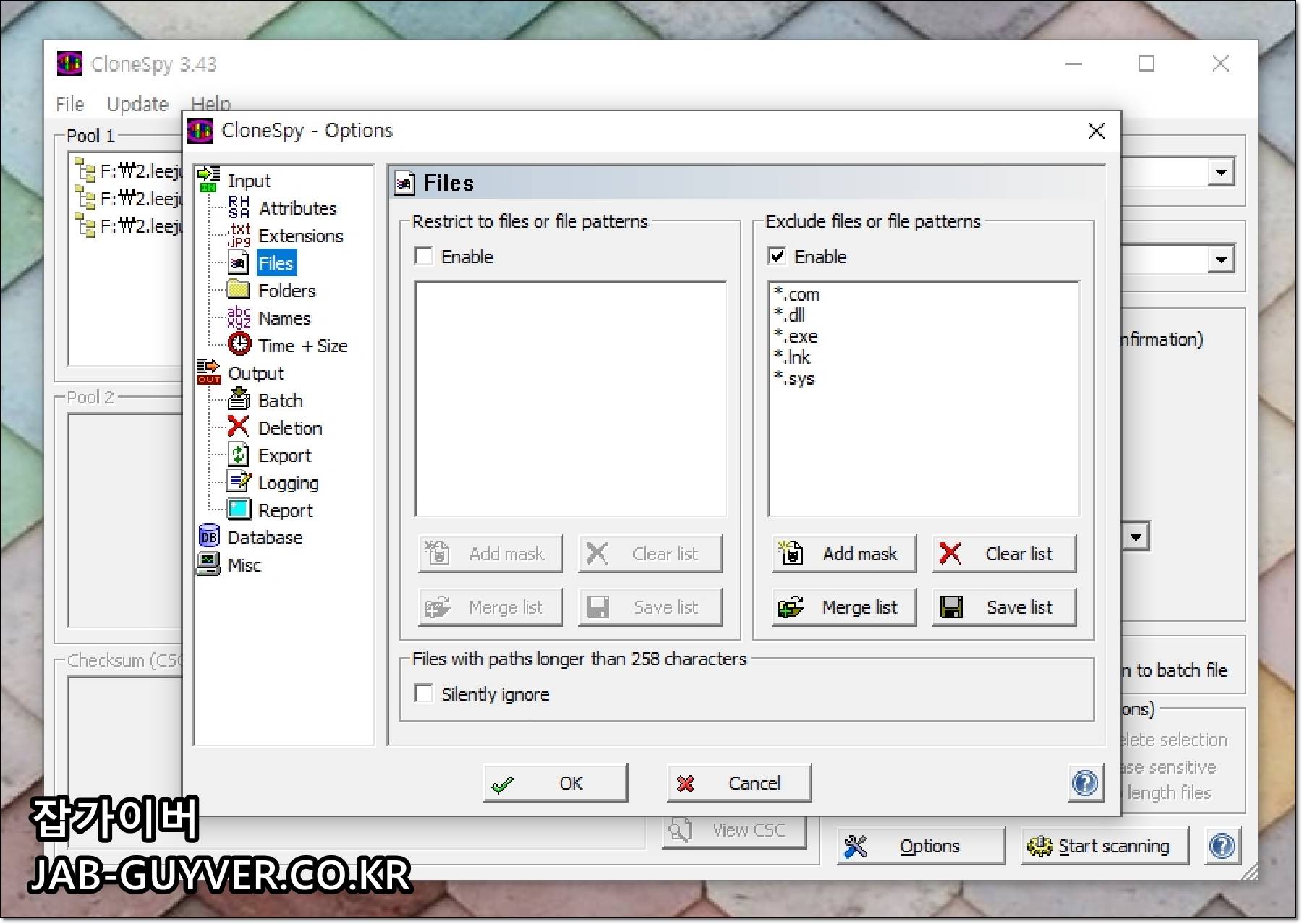Click the Export document icon
This screenshot has width=1302, height=924.
(x=239, y=455)
